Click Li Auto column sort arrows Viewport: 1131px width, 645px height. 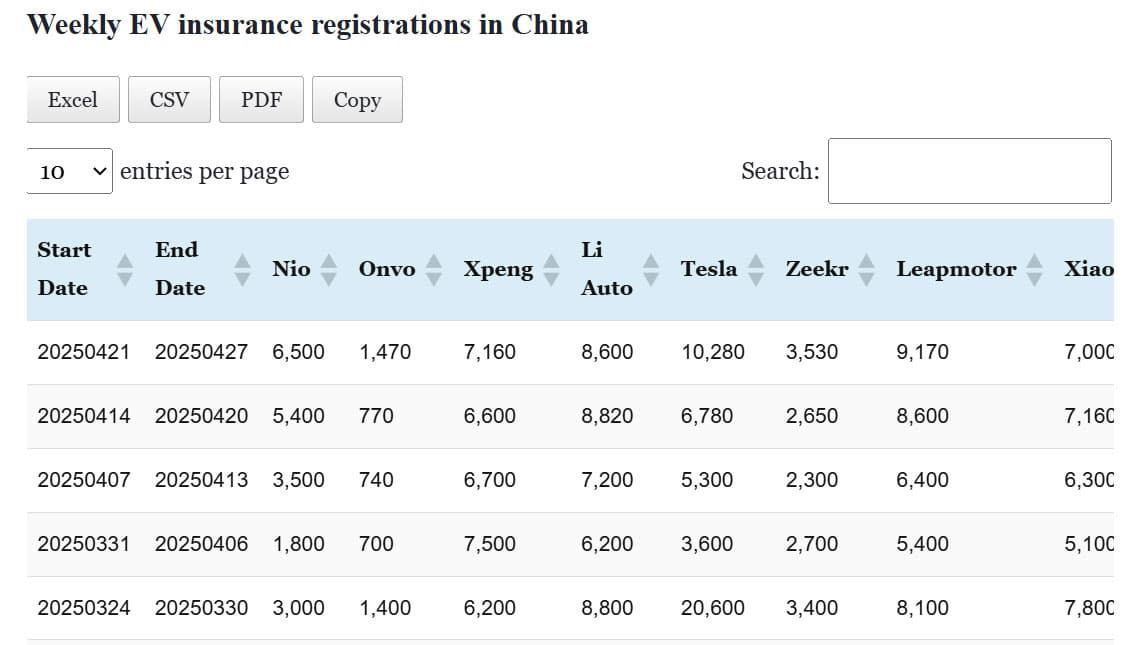coord(651,269)
